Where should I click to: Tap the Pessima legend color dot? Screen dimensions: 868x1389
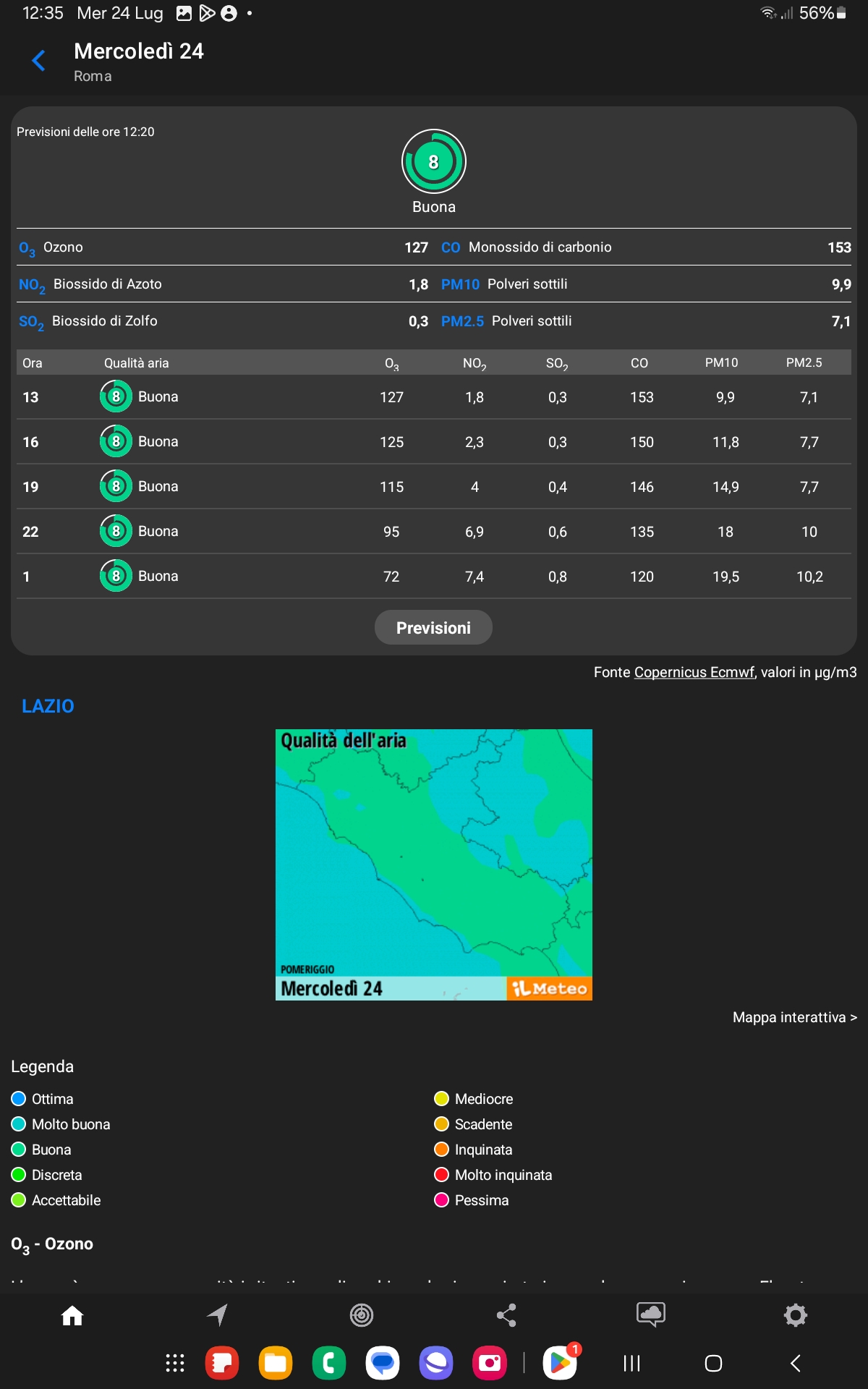pyautogui.click(x=441, y=1200)
